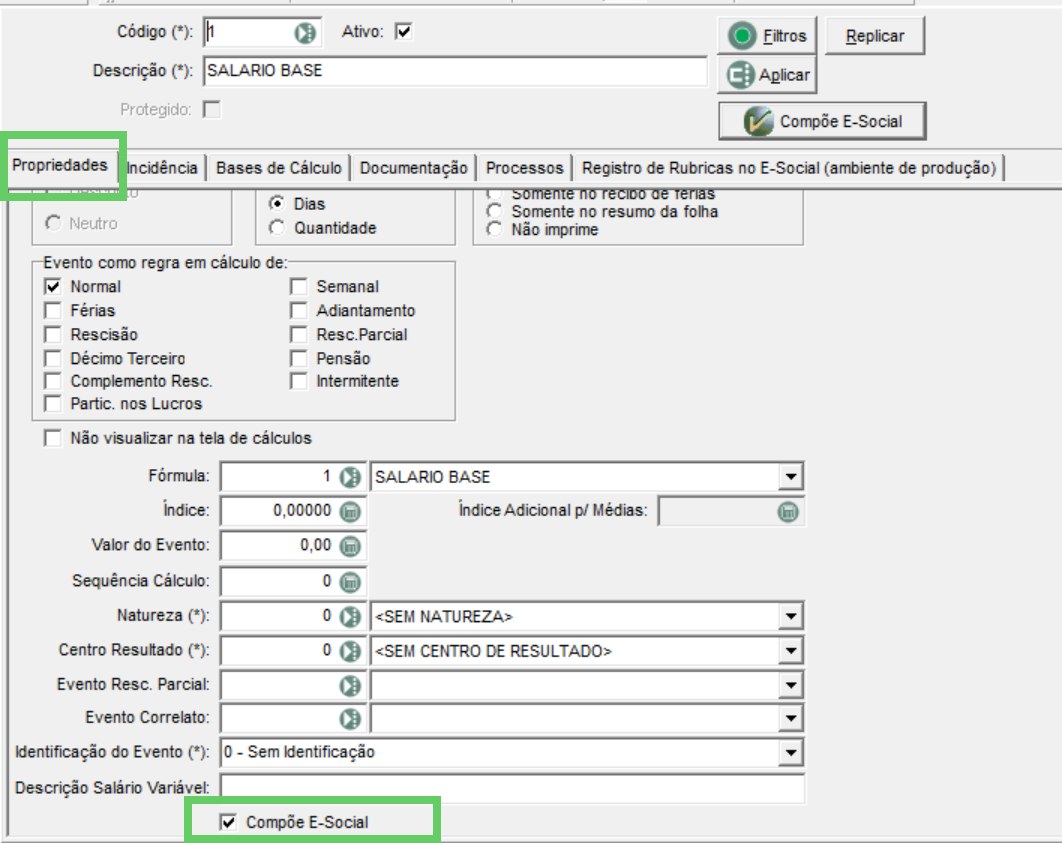
Task: Click the Compõe E-Social button
Action: (x=822, y=122)
